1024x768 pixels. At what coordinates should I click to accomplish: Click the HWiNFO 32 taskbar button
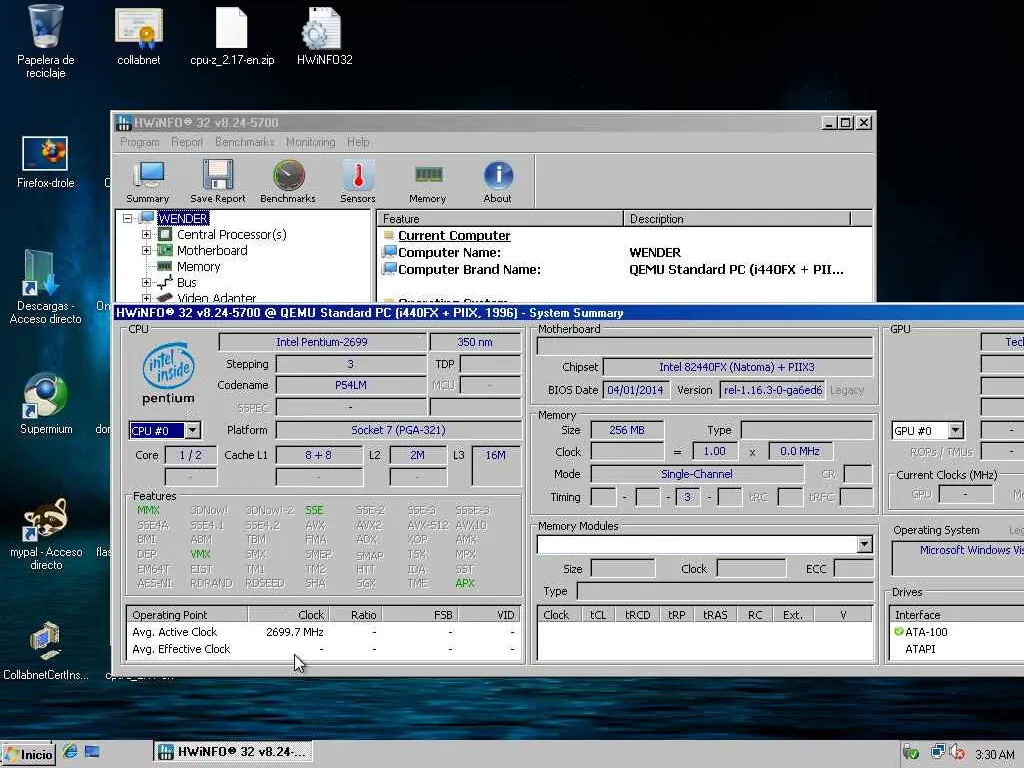pyautogui.click(x=231, y=752)
